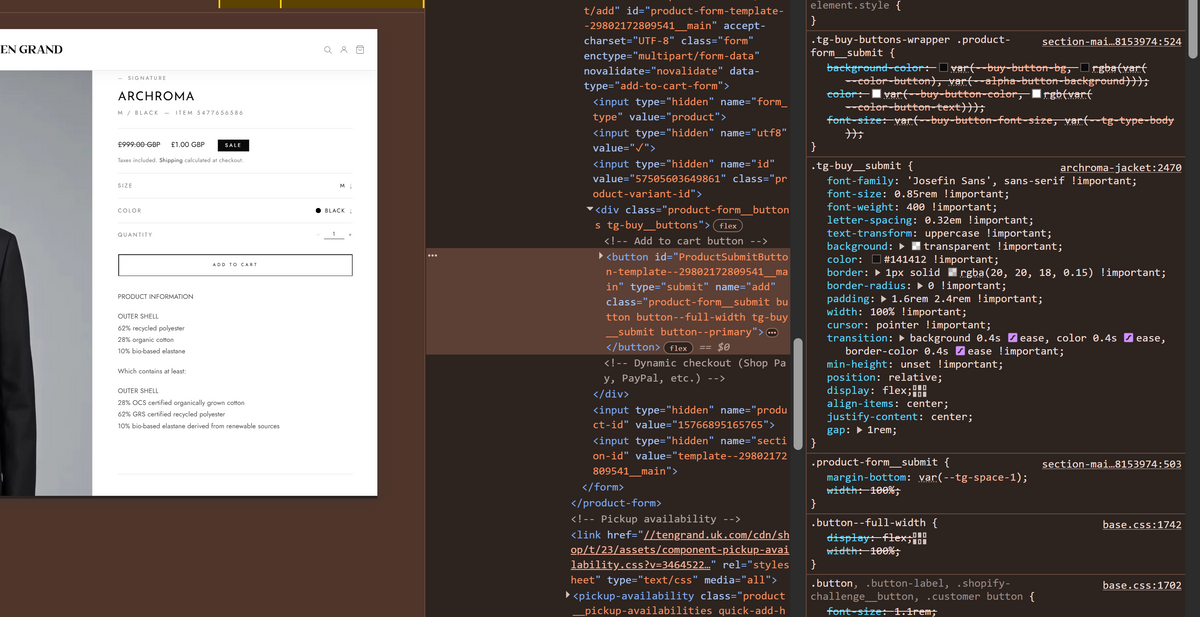Open easing editor for color 0.4s ease
Screen dimensions: 1200x617
[1130, 338]
